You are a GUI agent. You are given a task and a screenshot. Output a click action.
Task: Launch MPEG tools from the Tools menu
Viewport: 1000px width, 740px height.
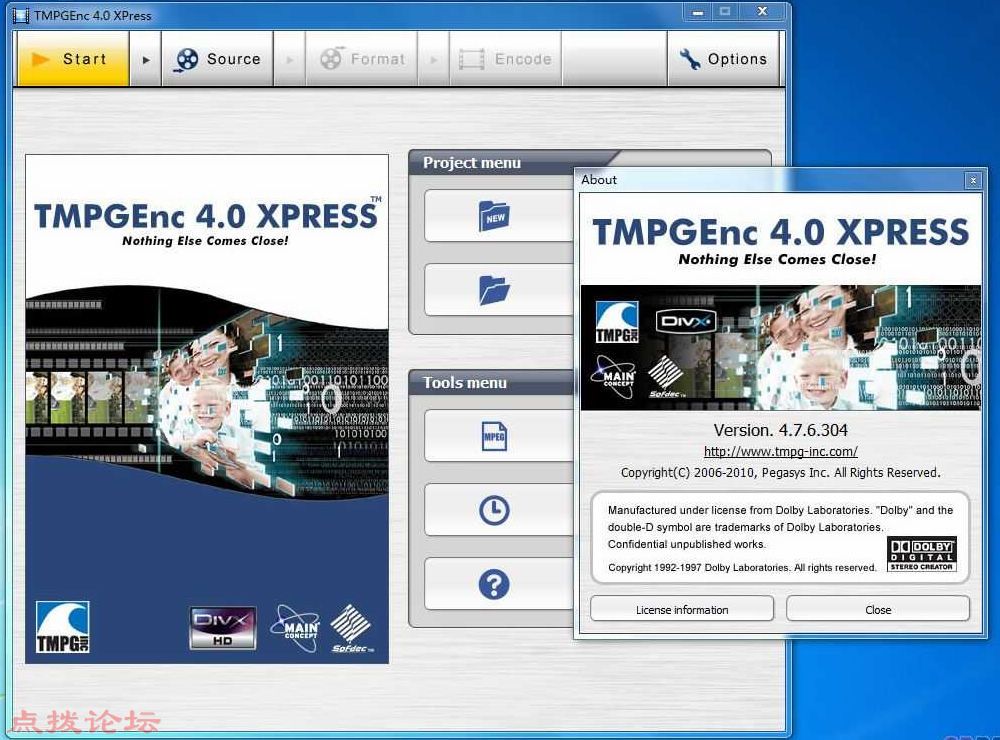(494, 436)
